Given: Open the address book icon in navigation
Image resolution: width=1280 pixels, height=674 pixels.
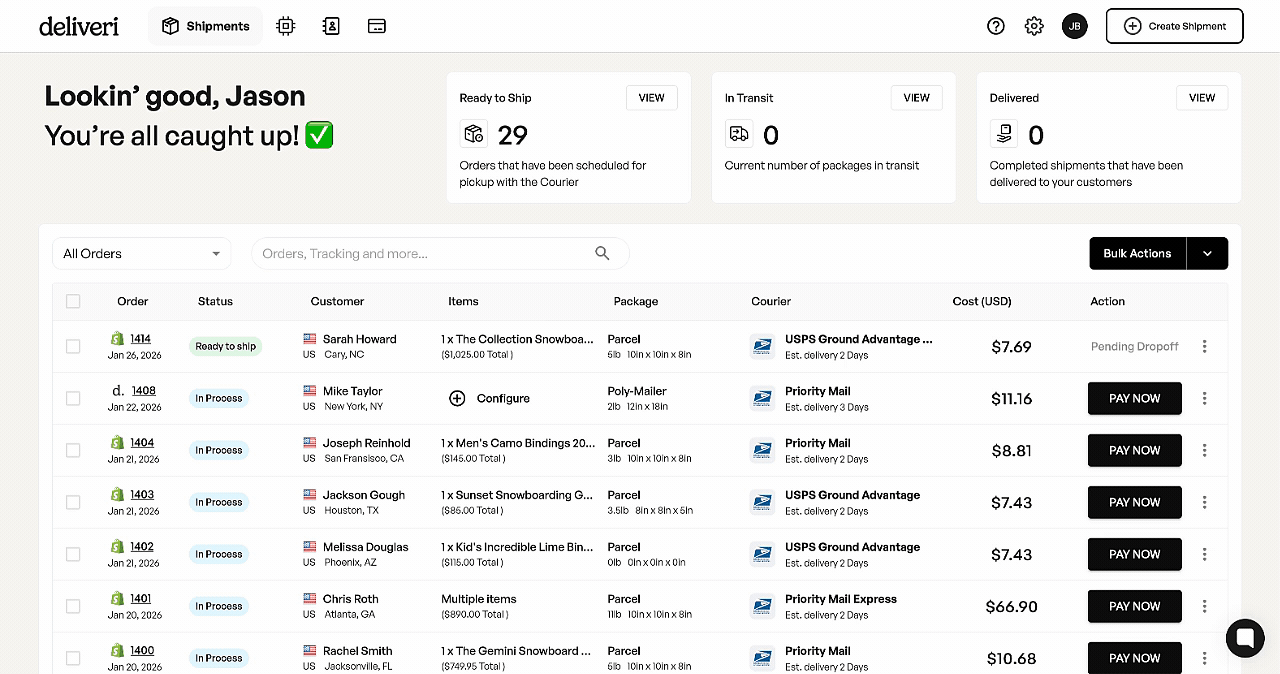Looking at the screenshot, I should tap(331, 26).
